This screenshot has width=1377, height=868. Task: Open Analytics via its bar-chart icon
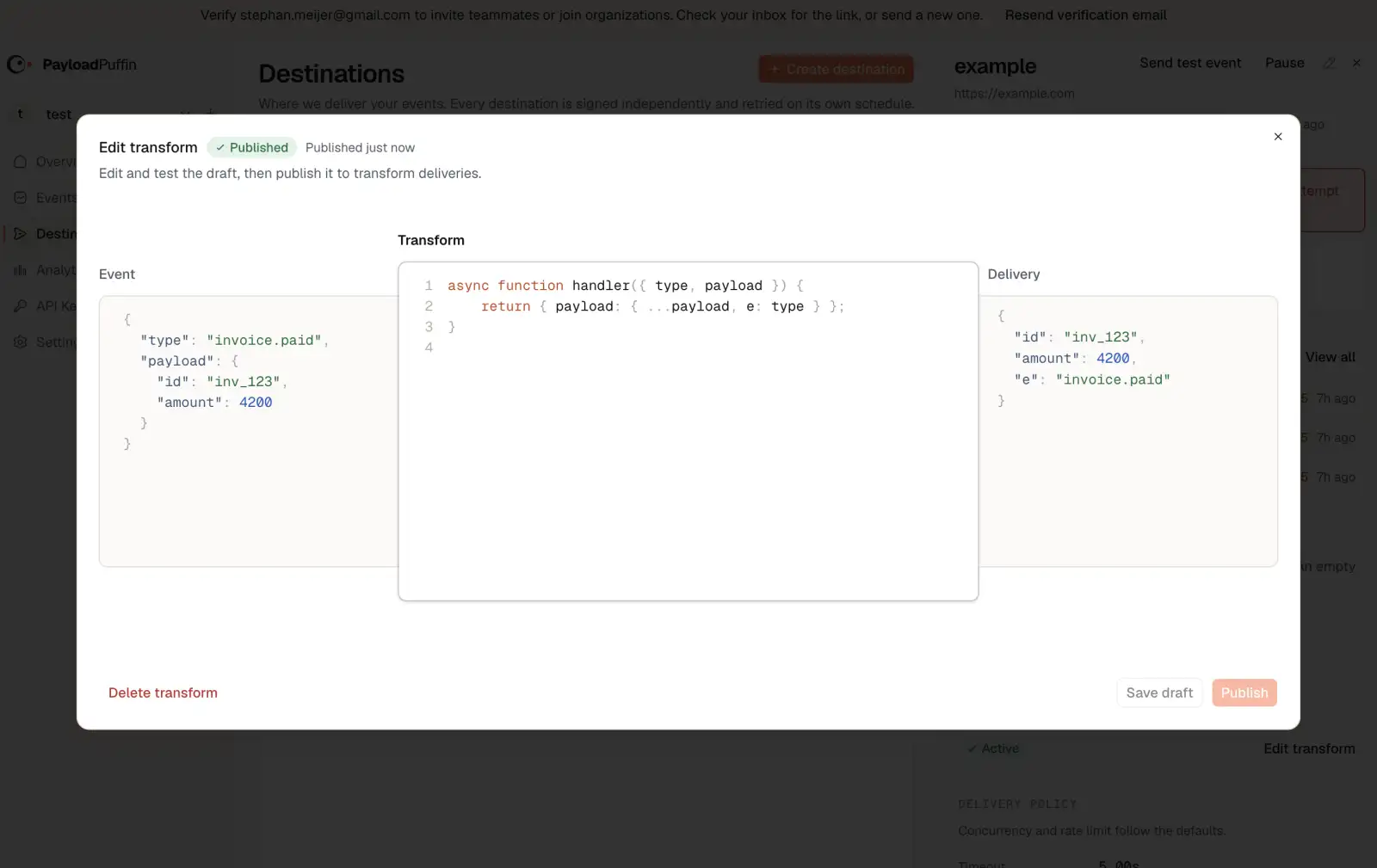pos(21,270)
